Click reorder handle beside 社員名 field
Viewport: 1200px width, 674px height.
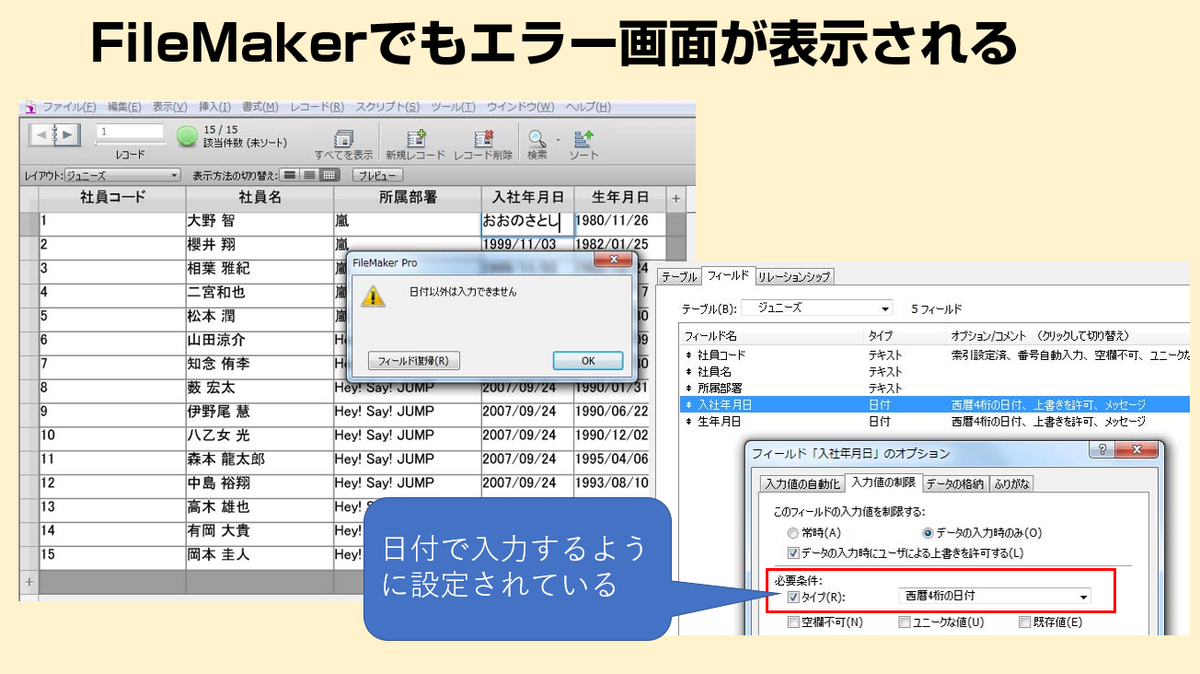click(x=688, y=371)
